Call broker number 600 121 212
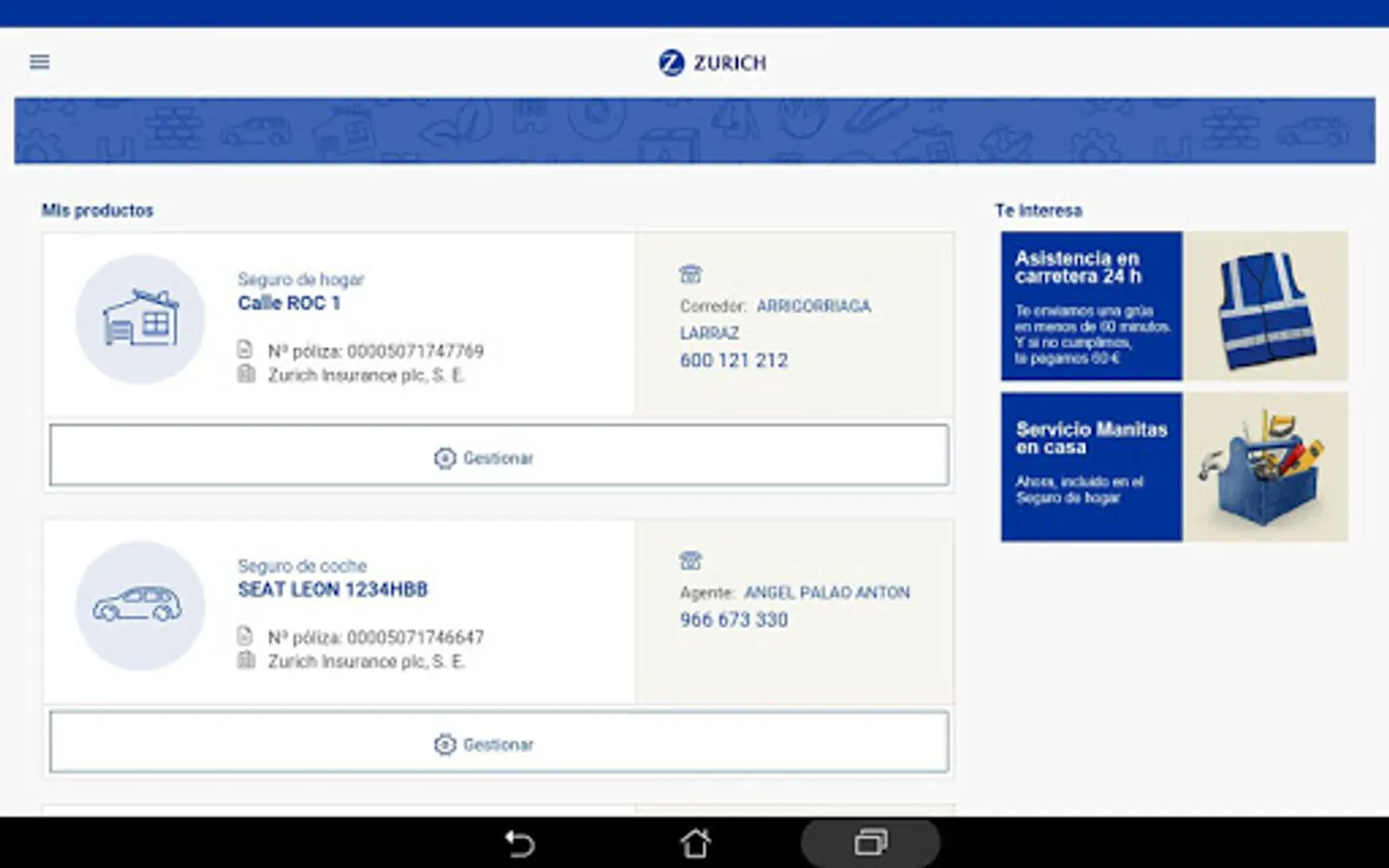 pos(734,361)
